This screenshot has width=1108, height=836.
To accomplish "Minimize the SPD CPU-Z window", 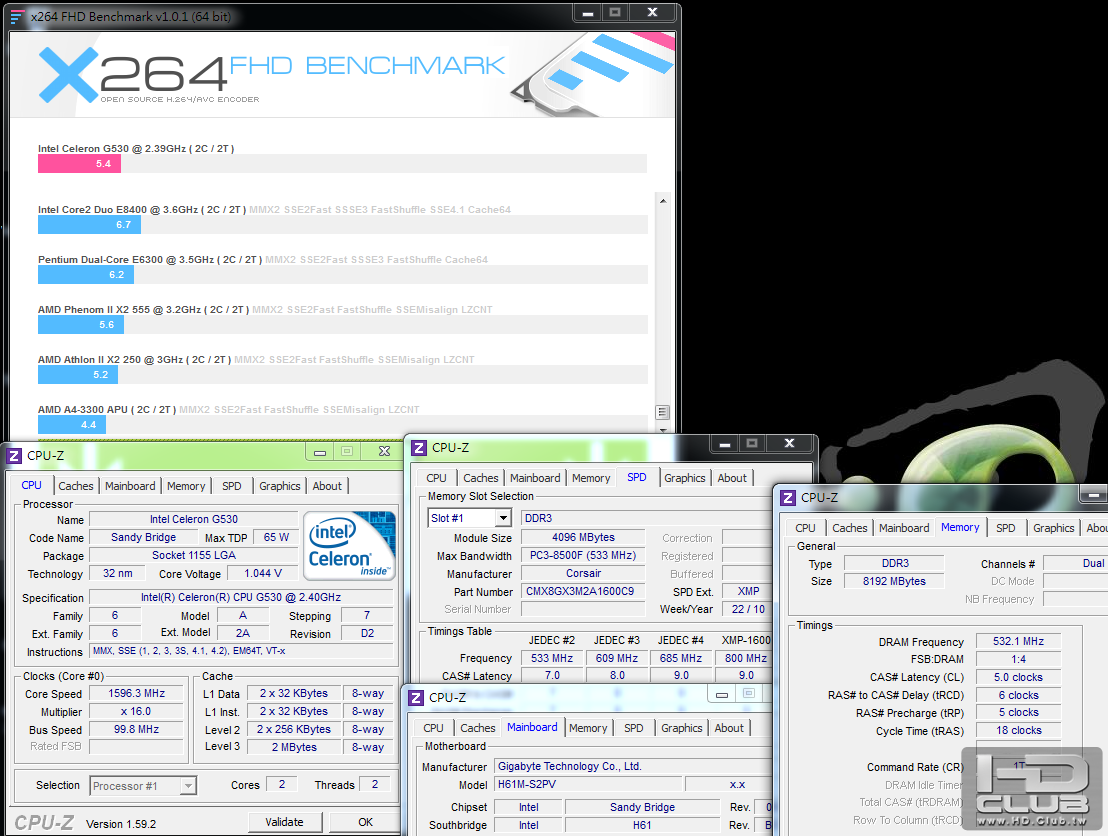I will point(724,444).
